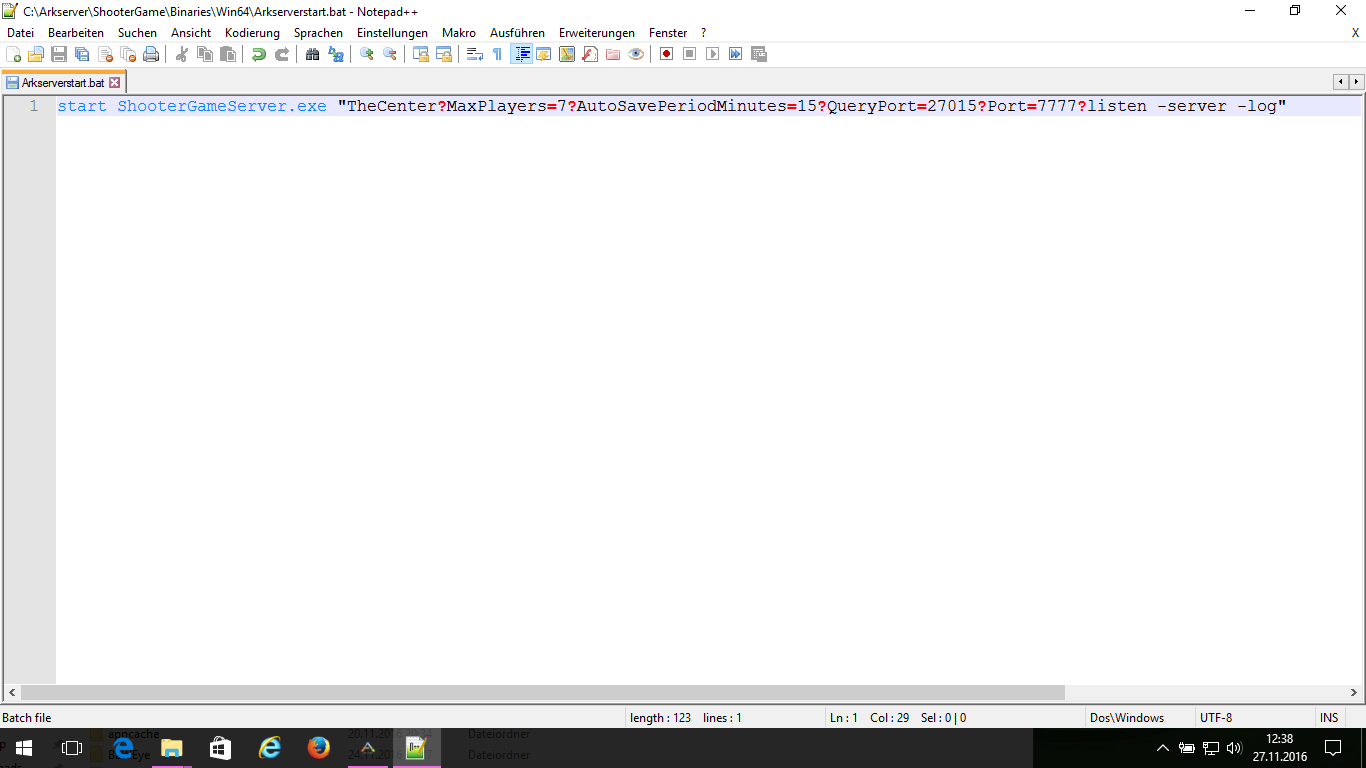
Task: Click the Paste toolbar icon
Action: tap(228, 54)
